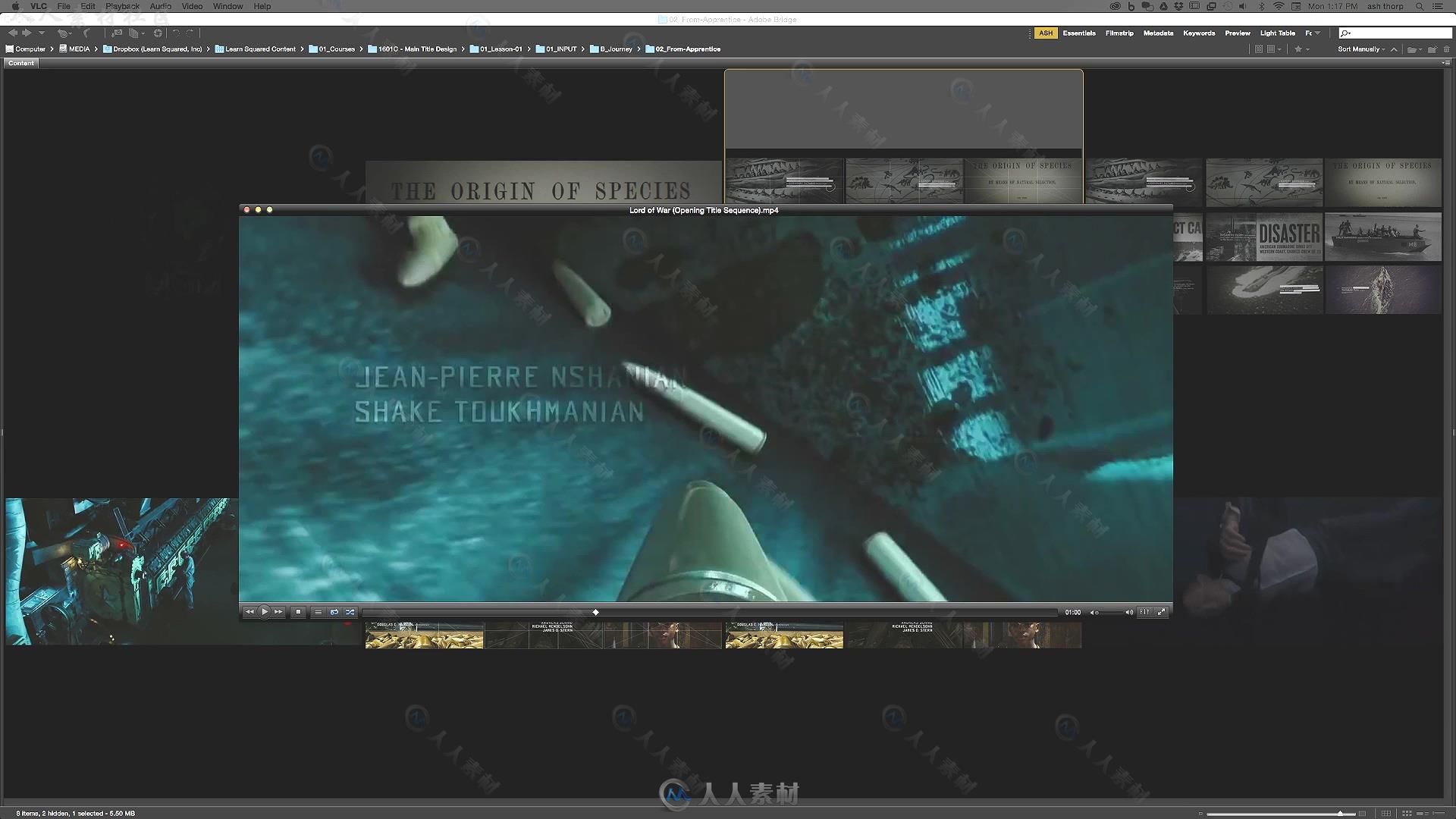Go to Computer in the path bar
The width and height of the screenshot is (1456, 819).
pos(26,49)
